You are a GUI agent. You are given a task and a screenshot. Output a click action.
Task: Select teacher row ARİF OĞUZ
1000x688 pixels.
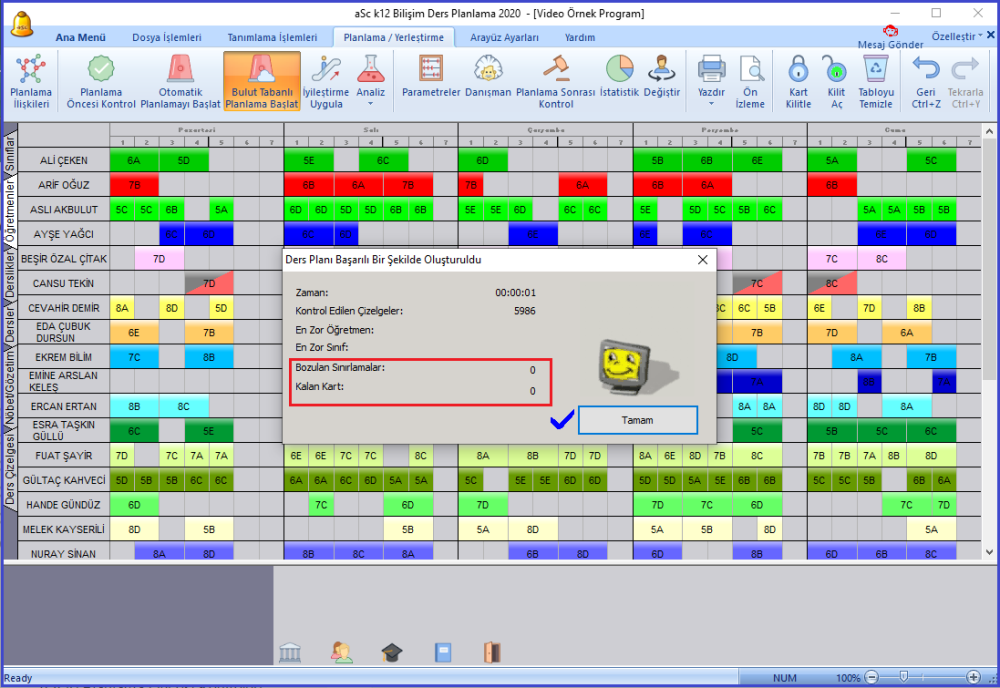click(x=64, y=185)
